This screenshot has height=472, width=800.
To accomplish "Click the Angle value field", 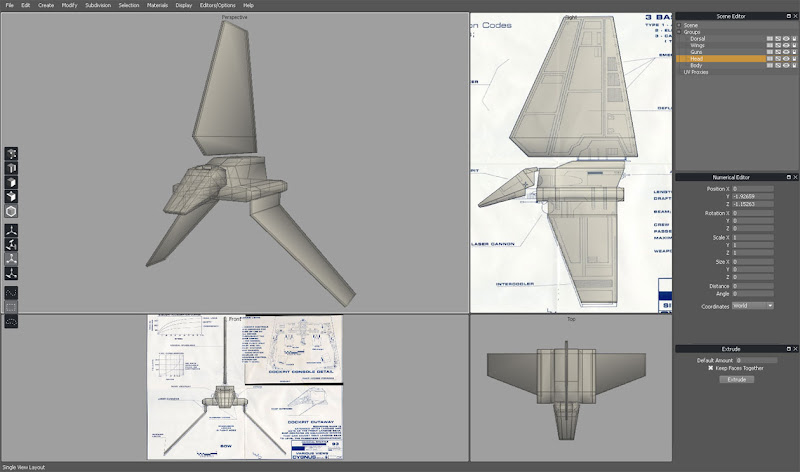I will (x=753, y=294).
